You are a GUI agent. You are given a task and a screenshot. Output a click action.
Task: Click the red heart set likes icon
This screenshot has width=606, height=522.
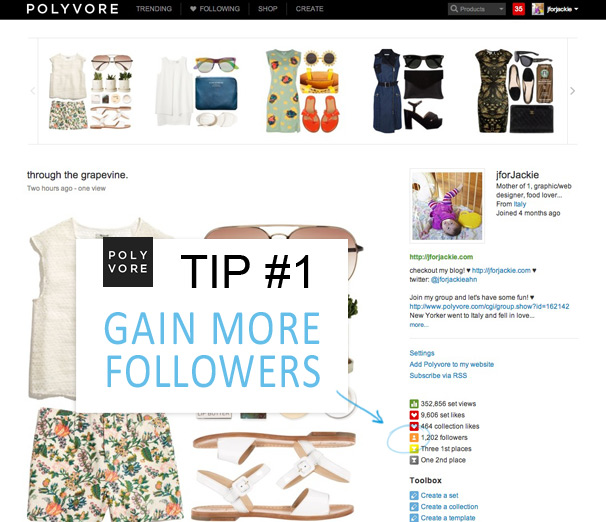click(414, 415)
